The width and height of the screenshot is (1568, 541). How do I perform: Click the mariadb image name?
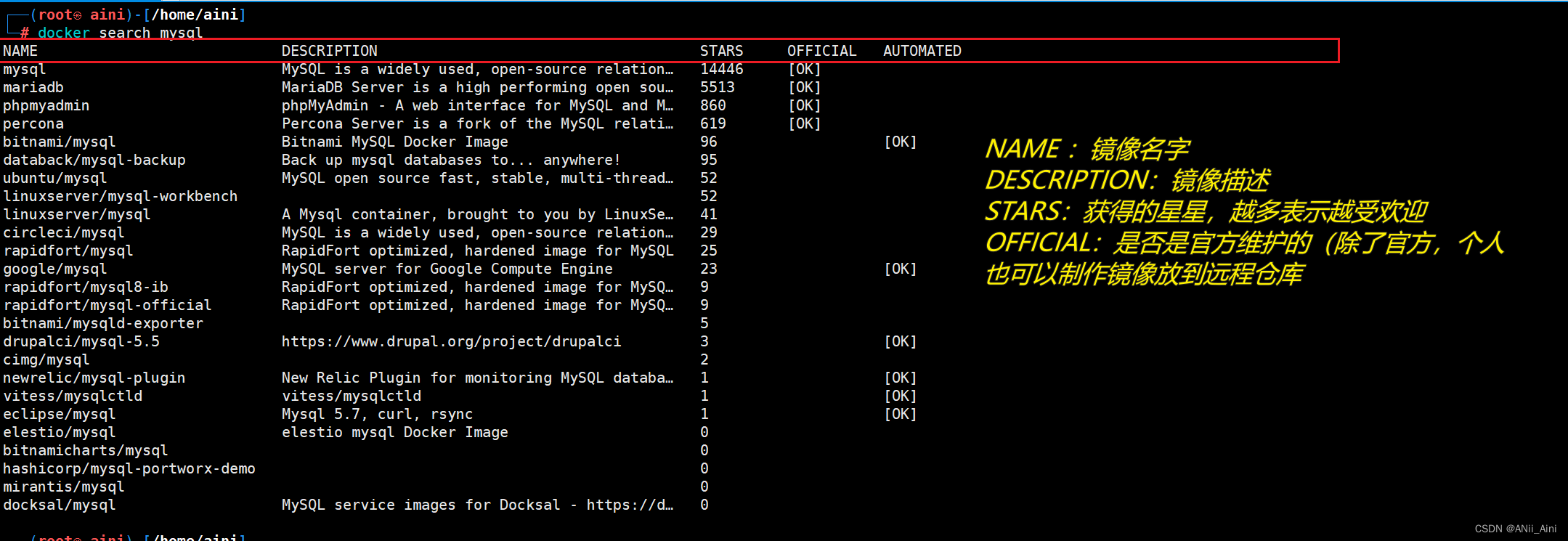(33, 87)
